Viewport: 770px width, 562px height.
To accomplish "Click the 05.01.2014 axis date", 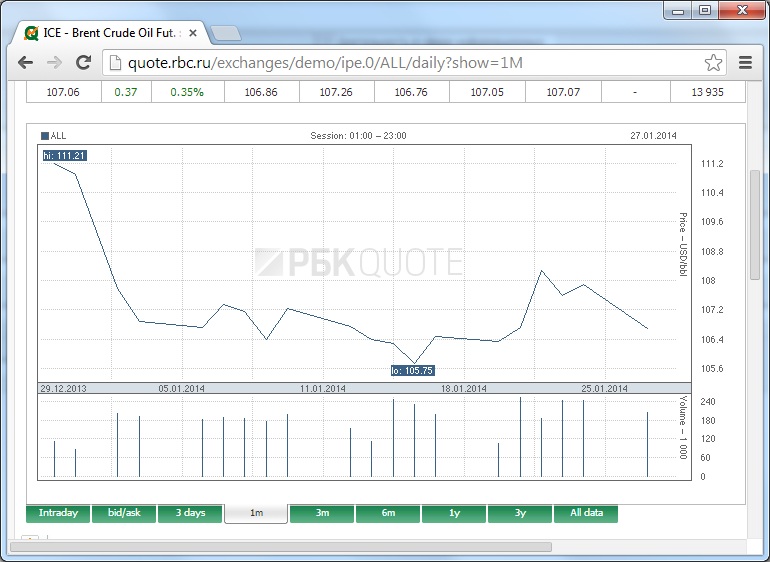I will pos(181,389).
